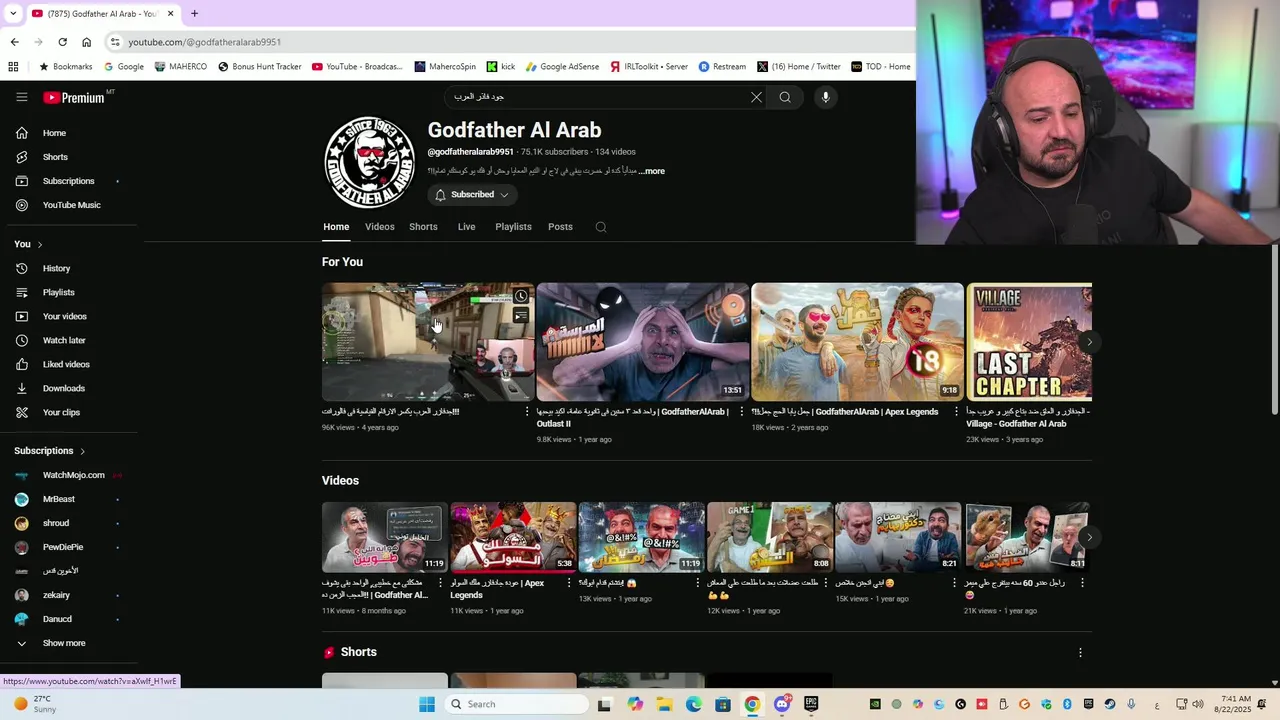Go to the browser home page
The height and width of the screenshot is (720, 1280).
[x=86, y=42]
